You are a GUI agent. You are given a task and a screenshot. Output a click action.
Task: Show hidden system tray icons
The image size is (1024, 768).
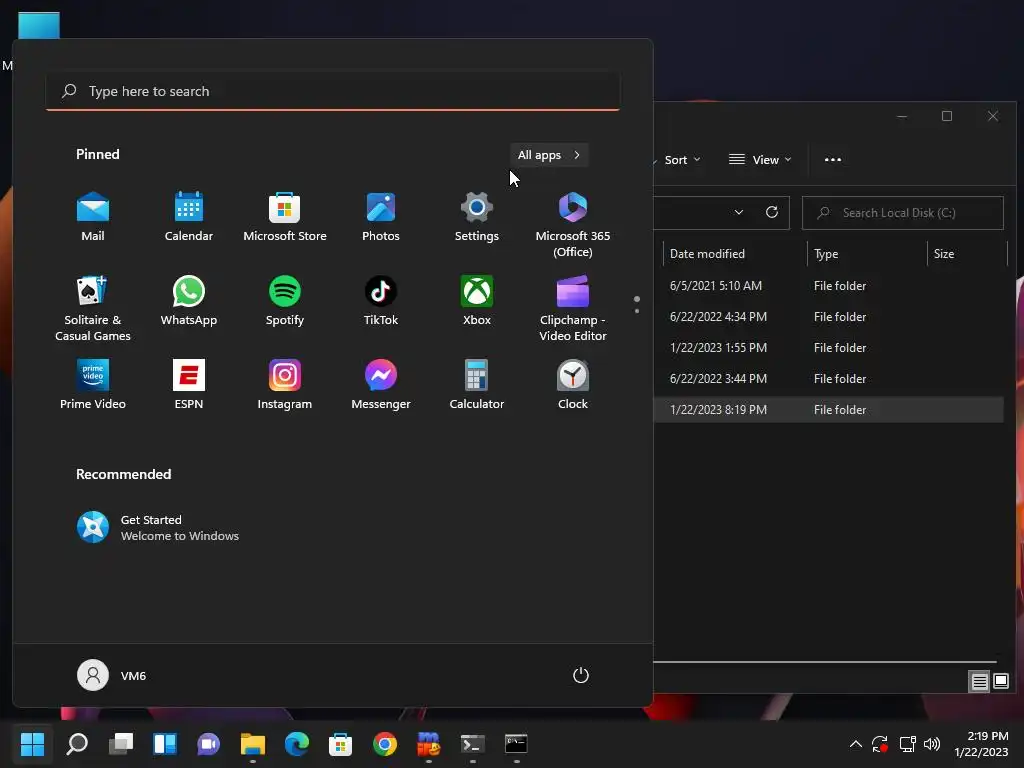click(856, 744)
